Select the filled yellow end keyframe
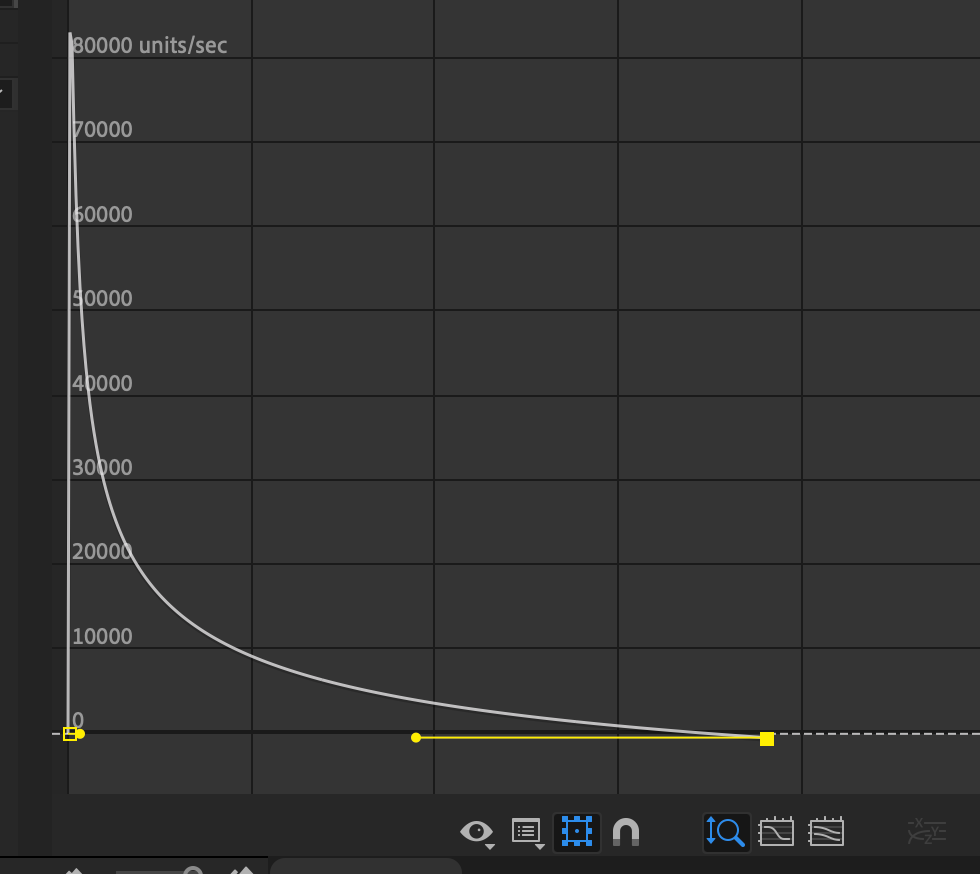Screen dimensions: 980x874 coord(767,739)
